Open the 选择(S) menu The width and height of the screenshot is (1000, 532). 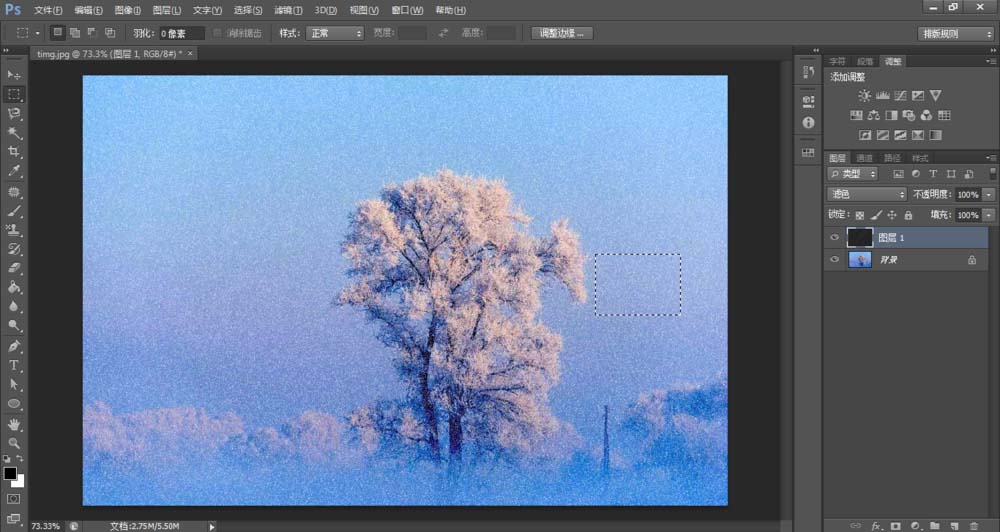(x=247, y=10)
